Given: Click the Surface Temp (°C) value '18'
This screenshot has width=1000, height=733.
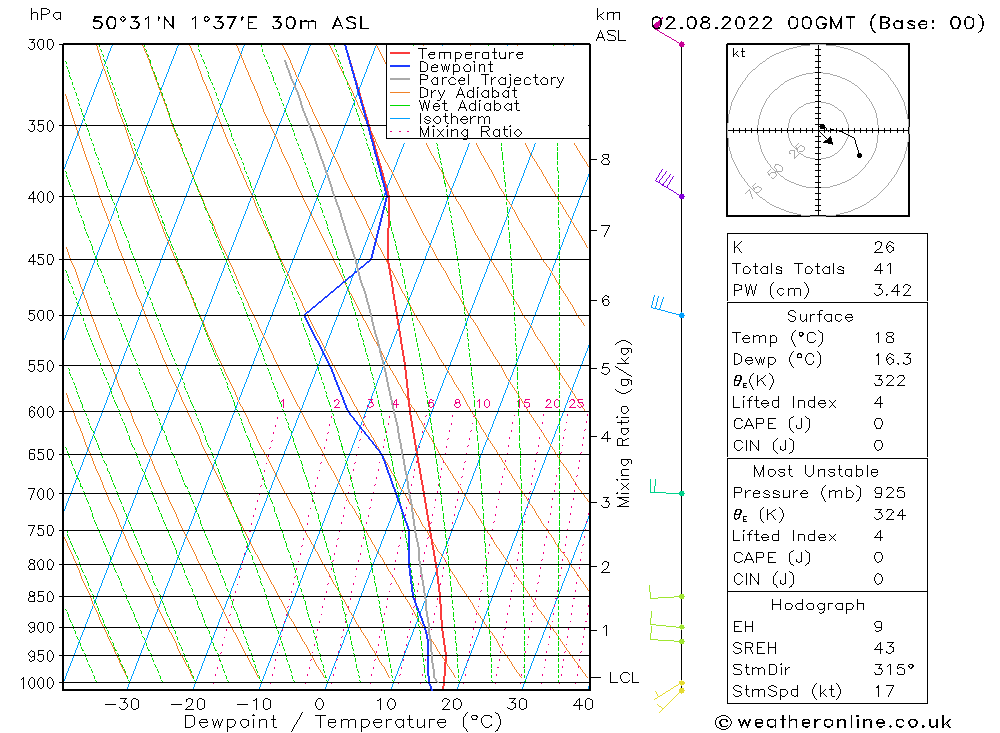Looking at the screenshot, I should pyautogui.click(x=885, y=338).
